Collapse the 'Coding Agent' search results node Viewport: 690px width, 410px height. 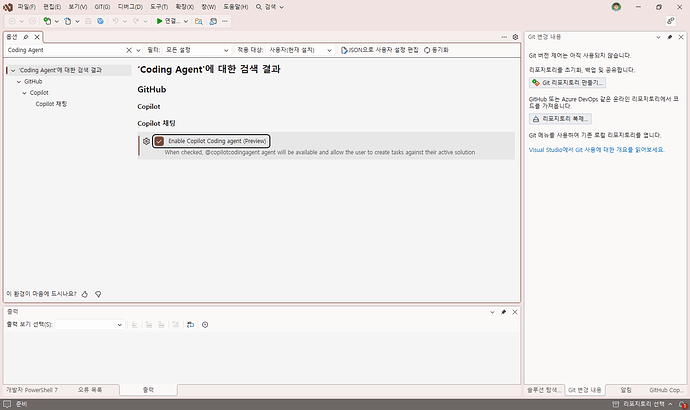coord(13,70)
